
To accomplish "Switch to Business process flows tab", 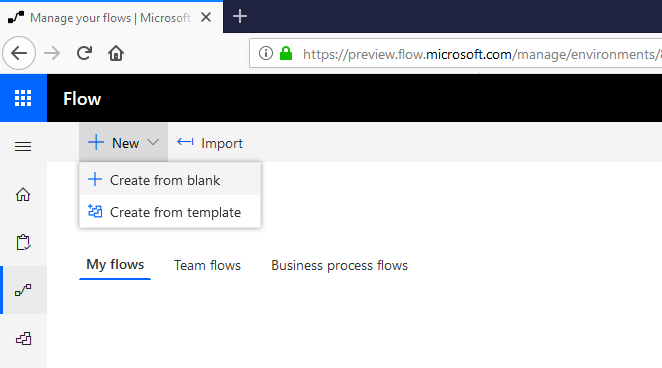I will pyautogui.click(x=339, y=265).
